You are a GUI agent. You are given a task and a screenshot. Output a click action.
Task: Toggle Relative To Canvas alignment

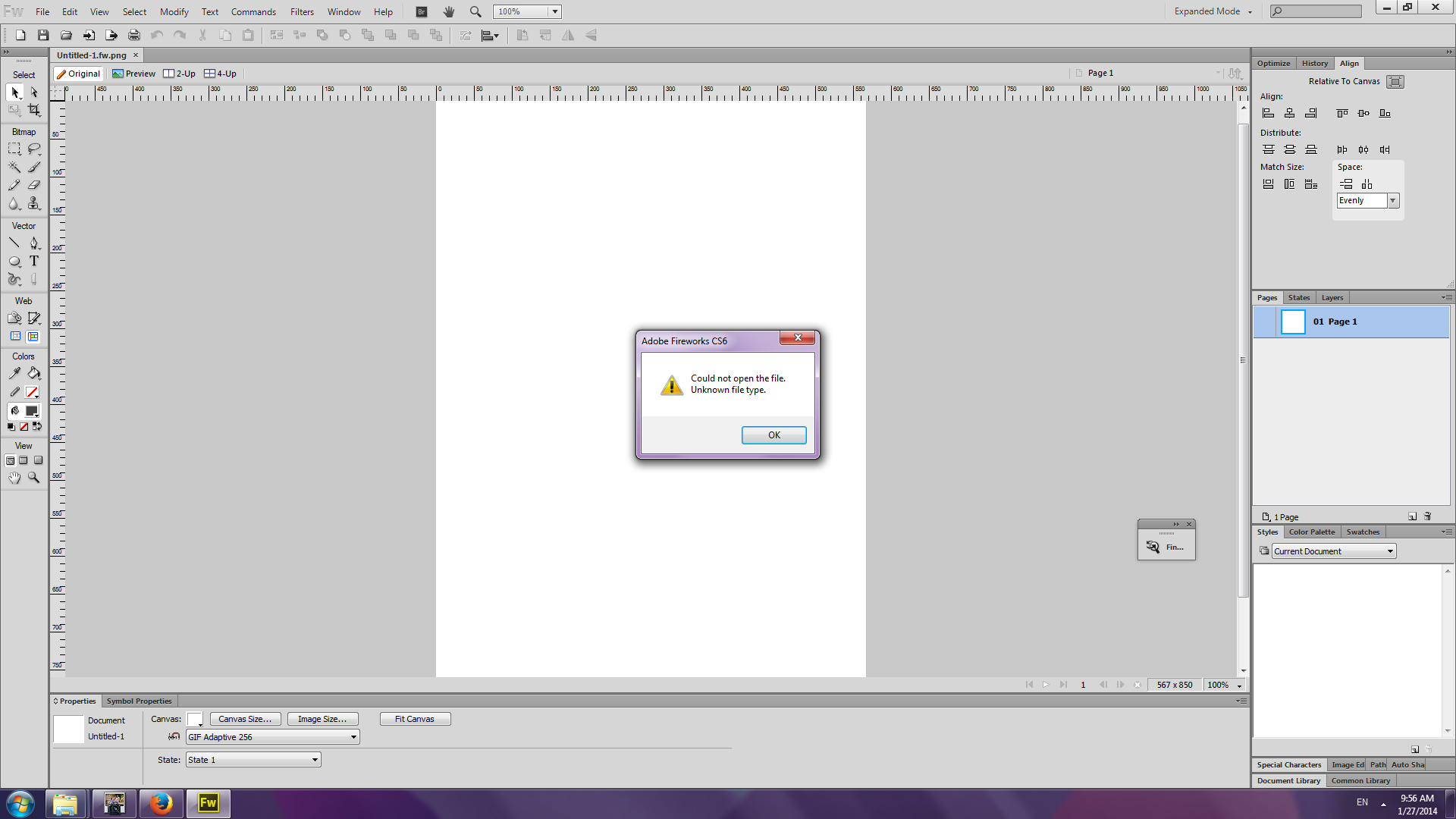1395,82
